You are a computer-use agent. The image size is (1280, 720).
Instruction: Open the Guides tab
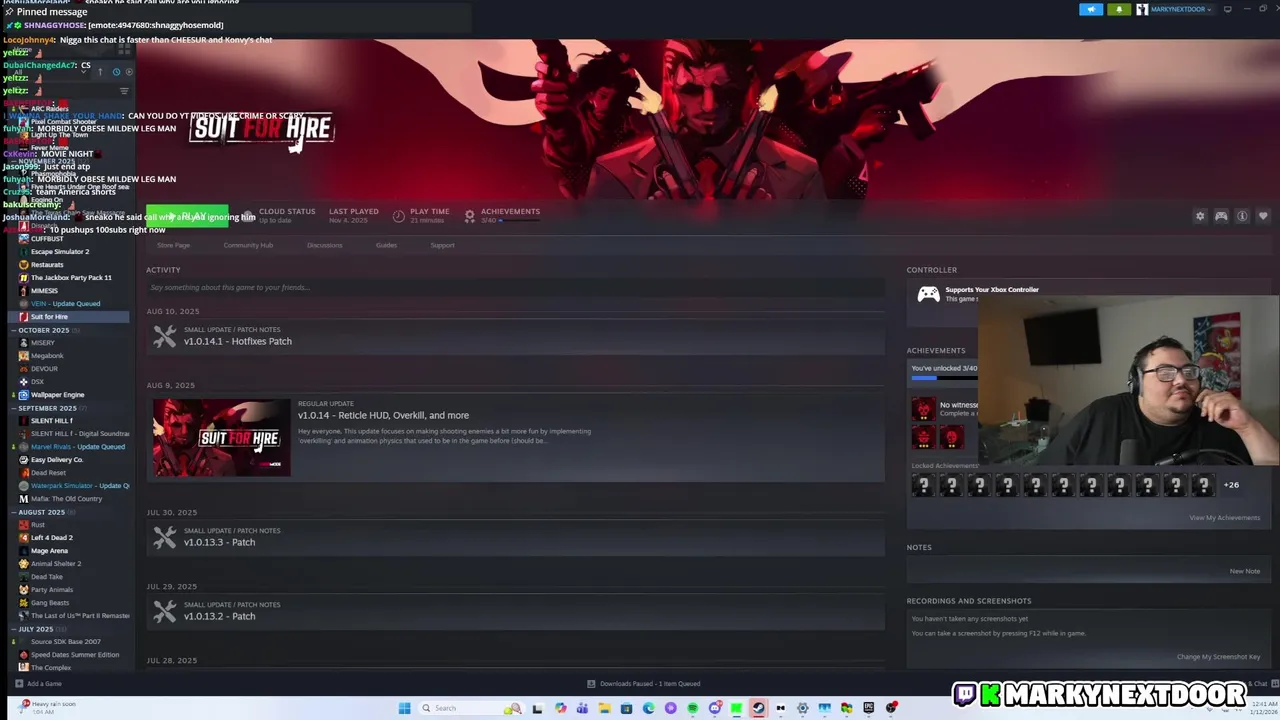(386, 245)
